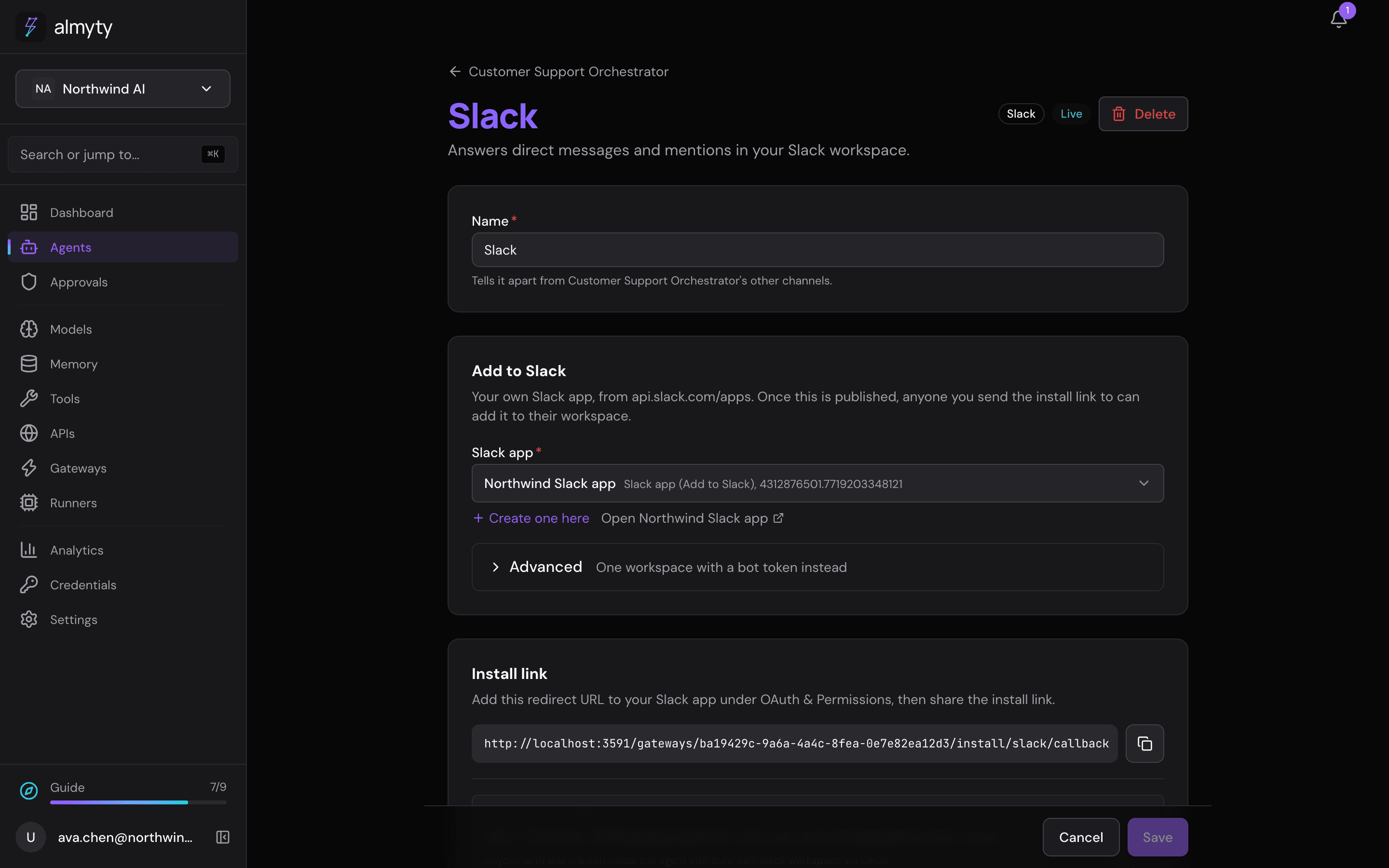Collapse the sidebar with the panel icon

223,837
